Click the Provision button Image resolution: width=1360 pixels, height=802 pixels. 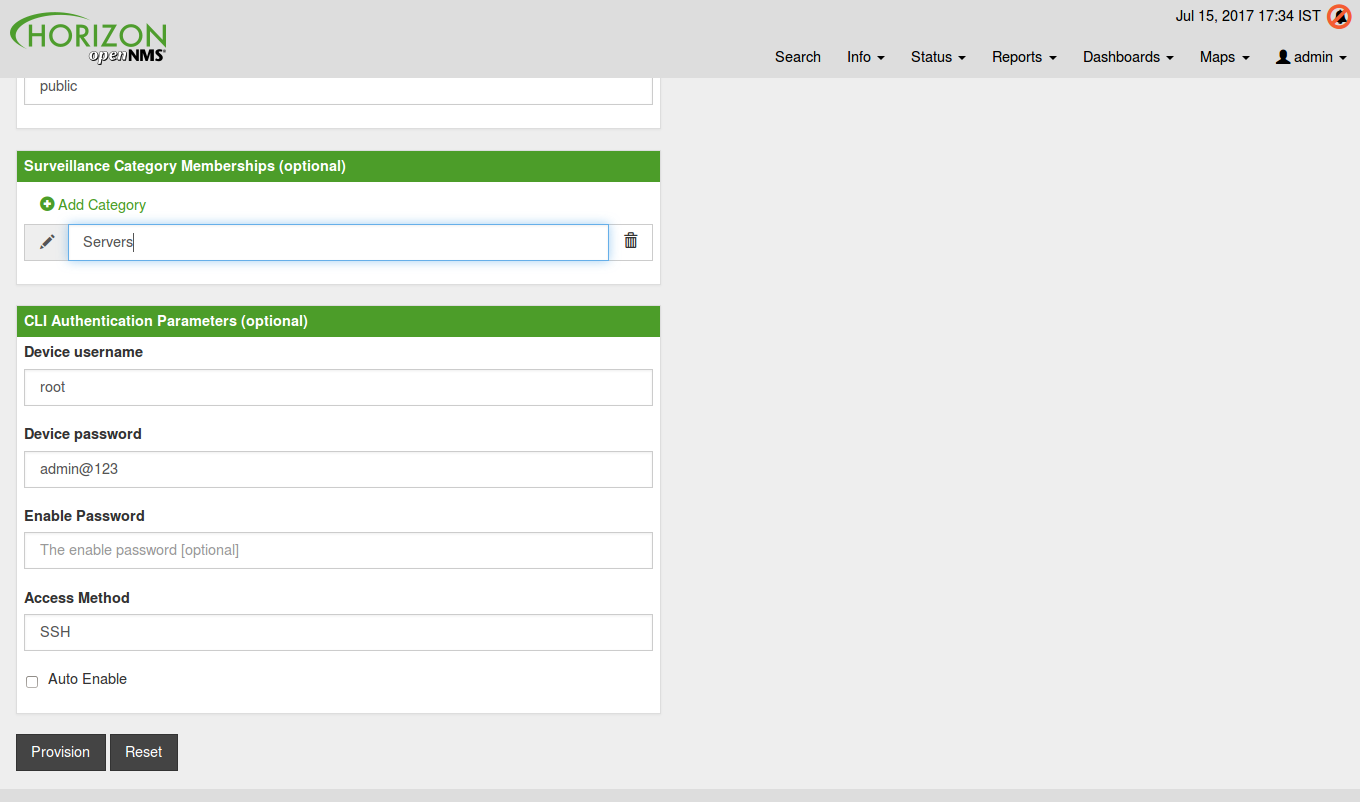click(x=61, y=752)
